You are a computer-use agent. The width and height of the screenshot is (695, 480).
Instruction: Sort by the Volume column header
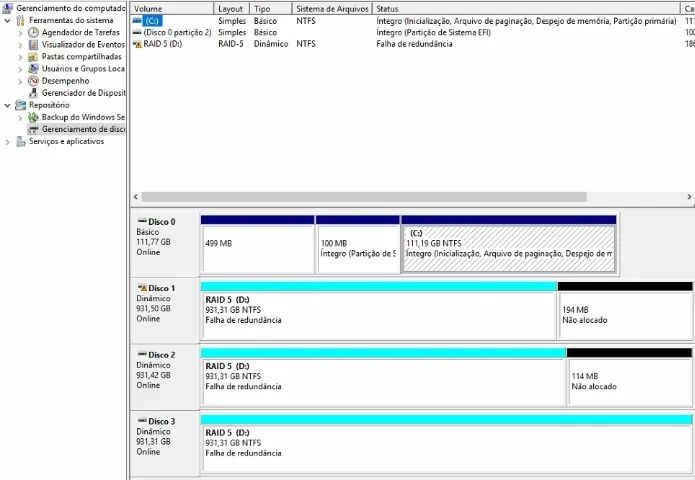click(x=172, y=8)
